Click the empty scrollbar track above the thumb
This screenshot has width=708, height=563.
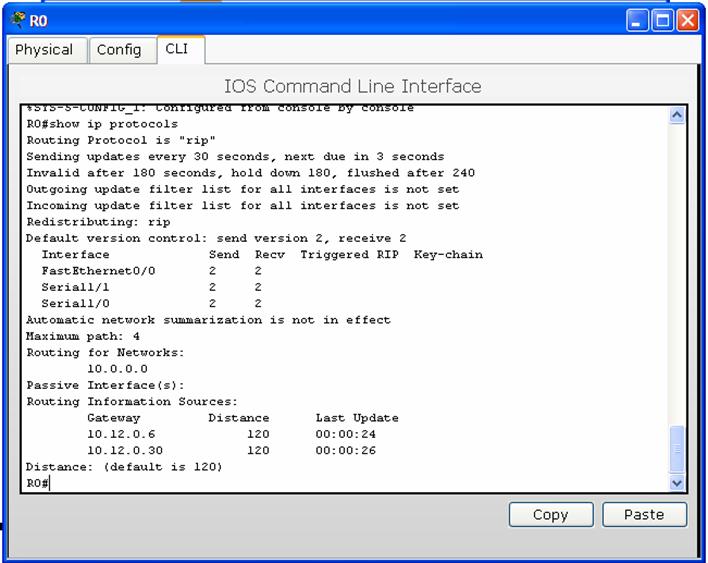[x=677, y=270]
